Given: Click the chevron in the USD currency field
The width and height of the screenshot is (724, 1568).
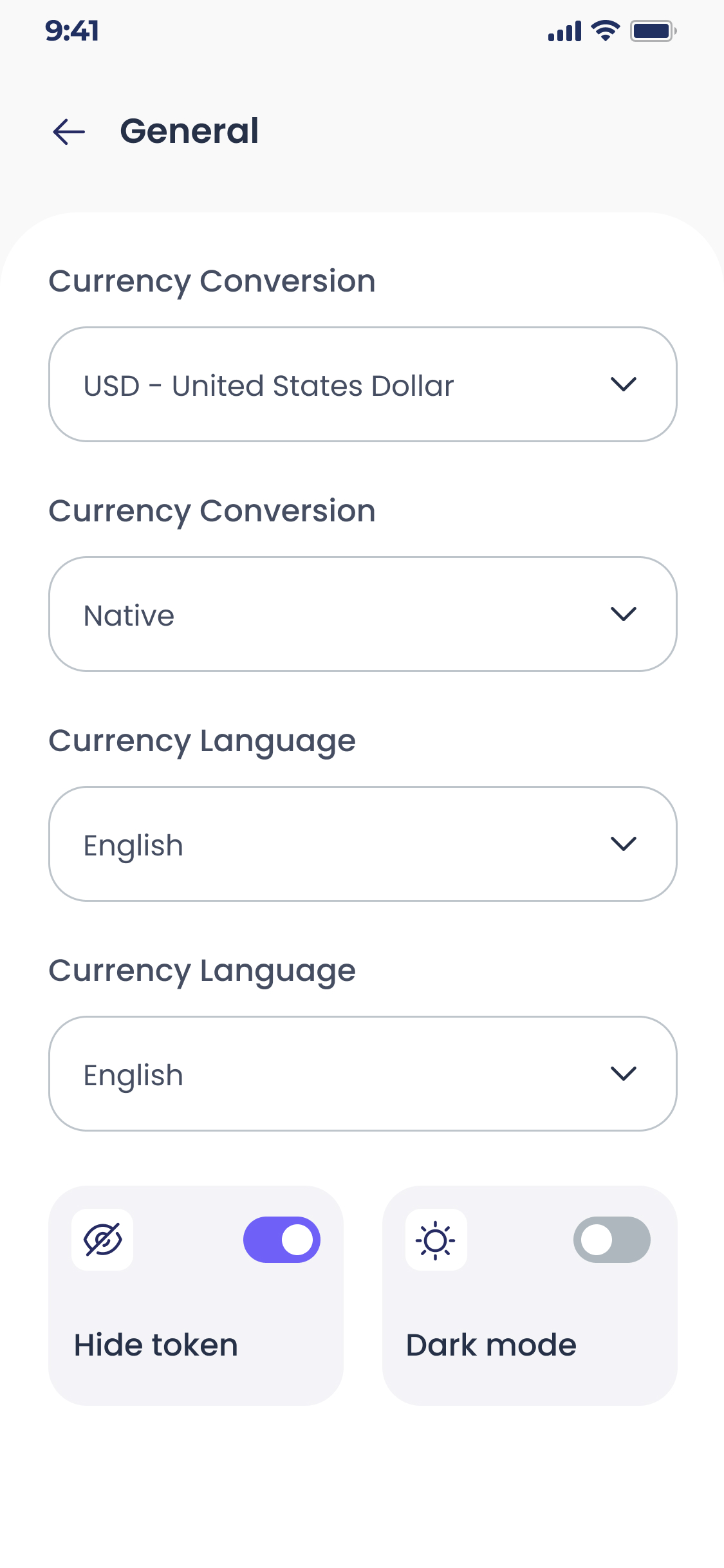Looking at the screenshot, I should pos(623,384).
